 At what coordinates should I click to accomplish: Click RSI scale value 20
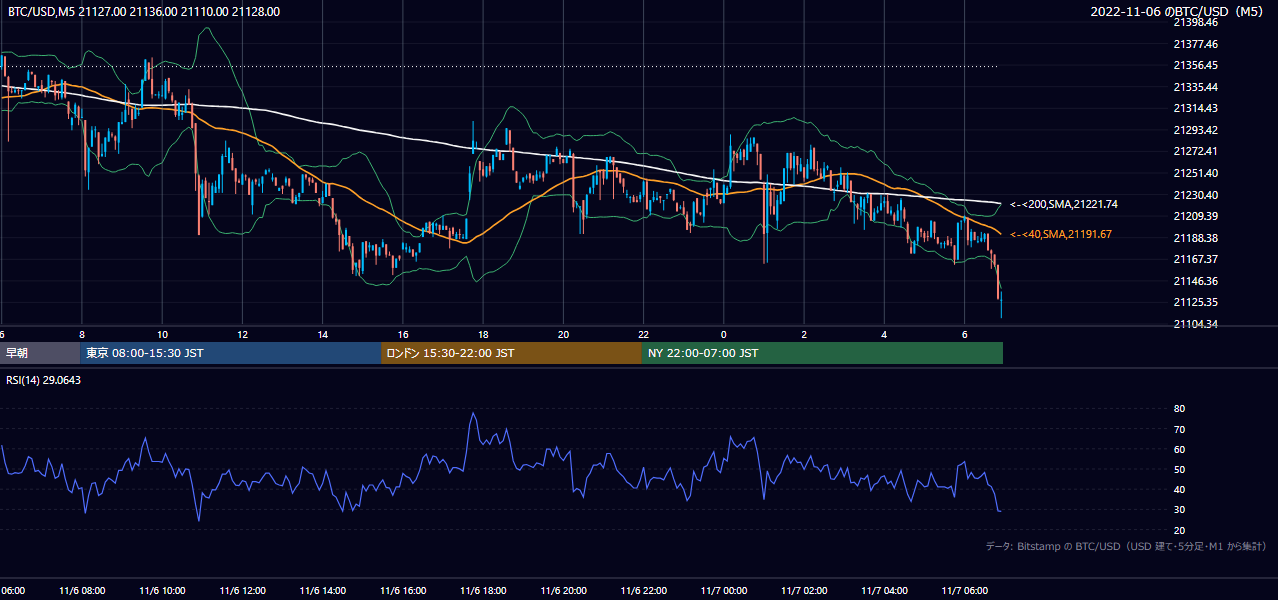(1179, 530)
